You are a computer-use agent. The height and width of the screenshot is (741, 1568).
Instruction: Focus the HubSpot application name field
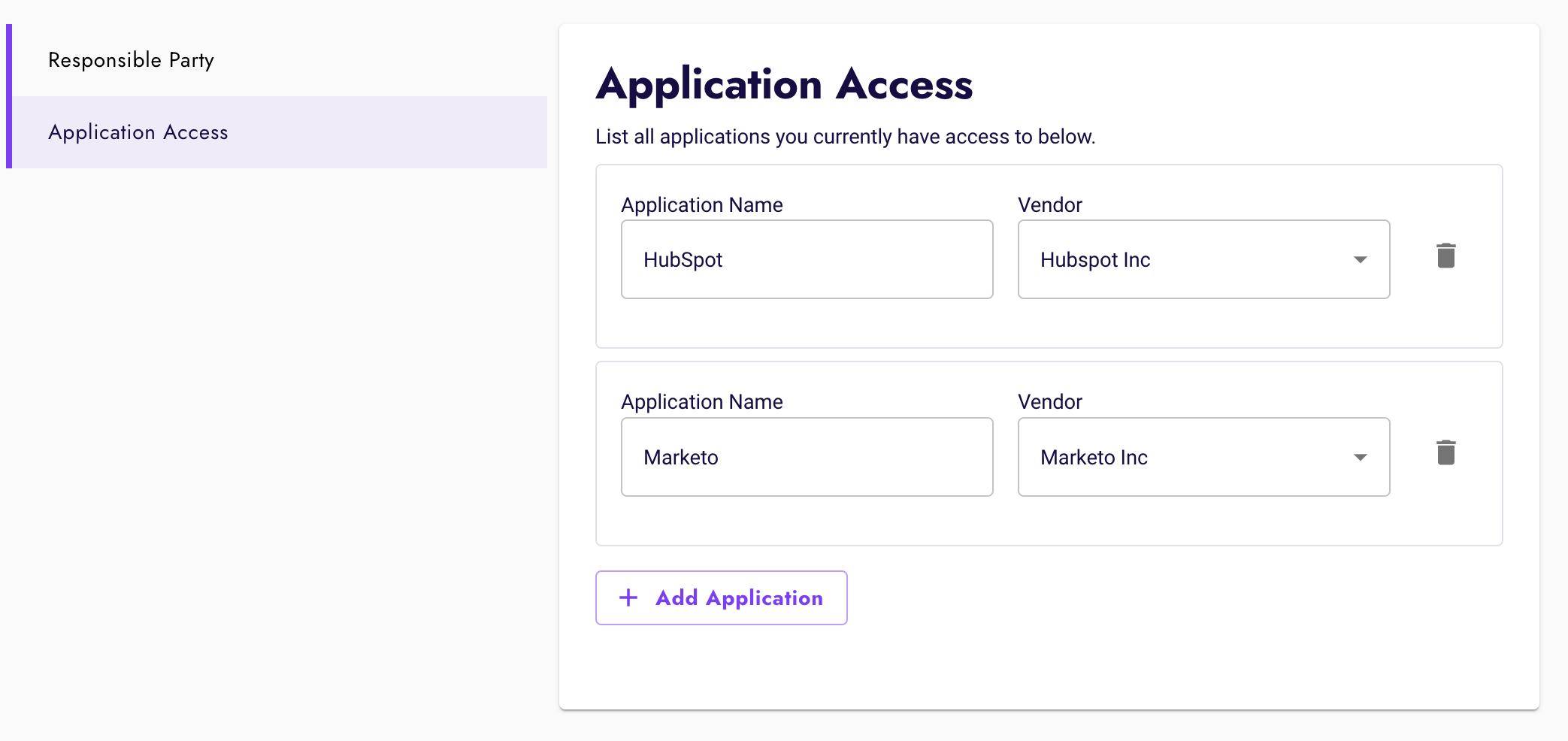pyautogui.click(x=807, y=260)
